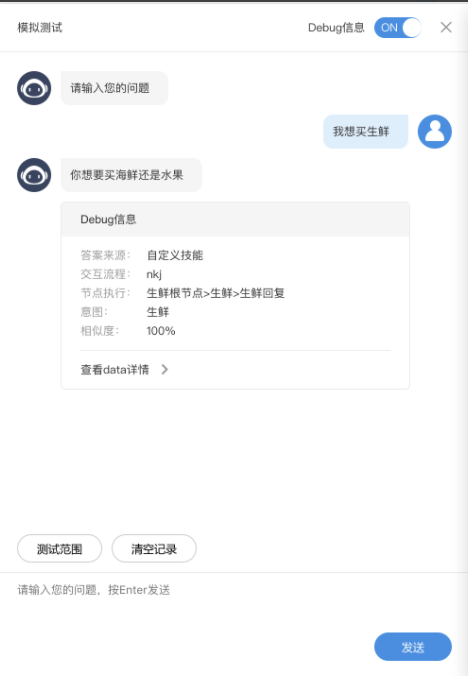Turn off the Debug信息 switch
Viewport: 468px width, 676px height.
tap(397, 28)
